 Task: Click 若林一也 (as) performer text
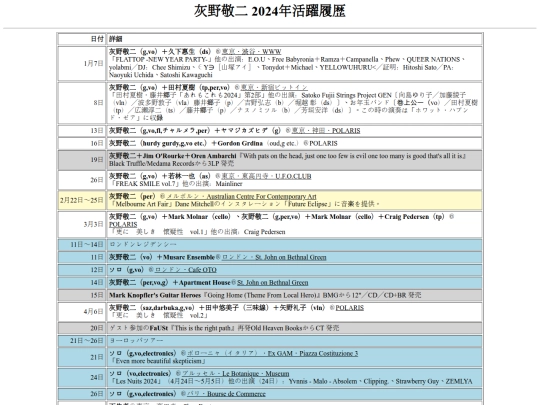click(189, 176)
